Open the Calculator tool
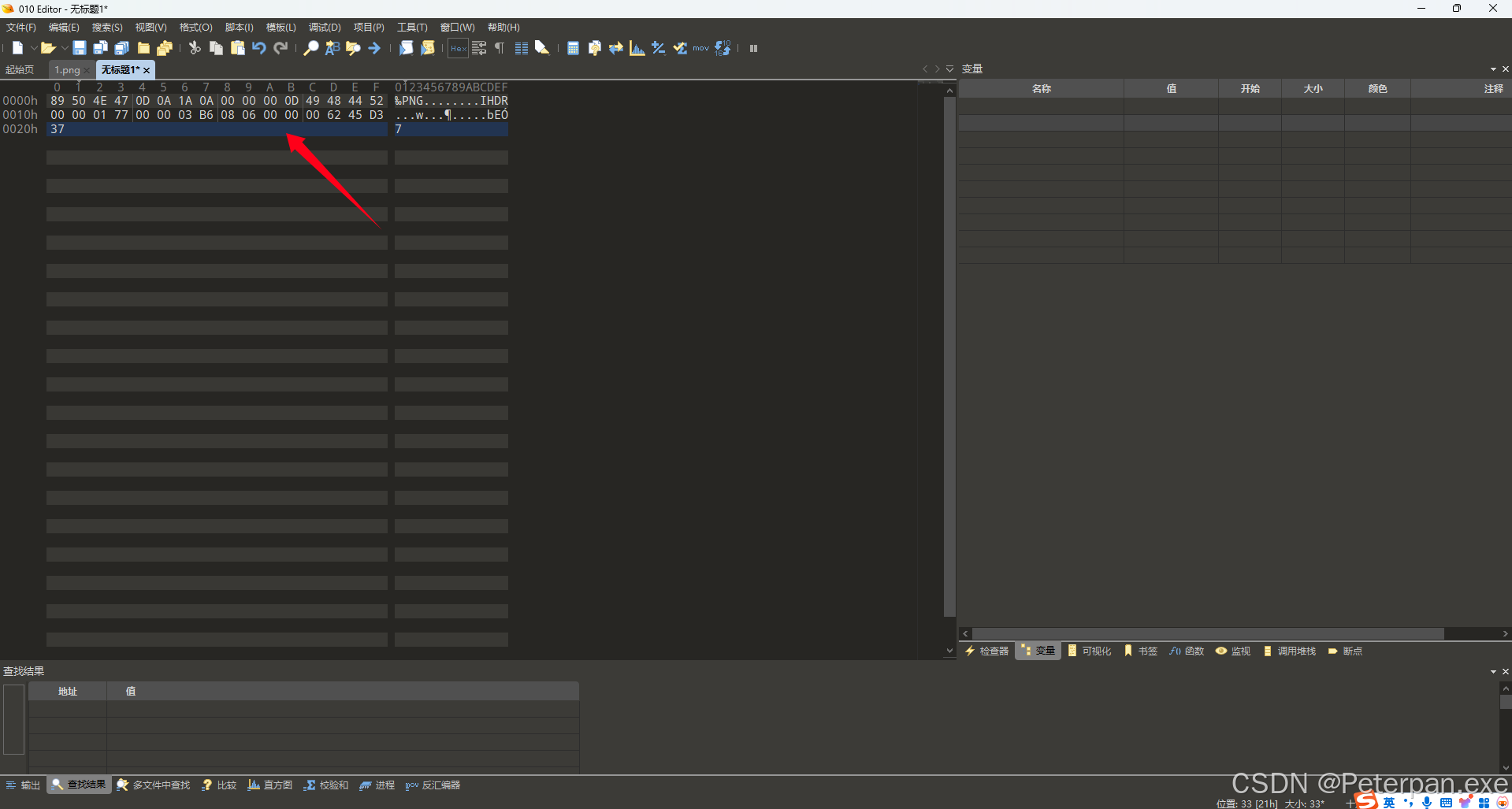 [573, 48]
